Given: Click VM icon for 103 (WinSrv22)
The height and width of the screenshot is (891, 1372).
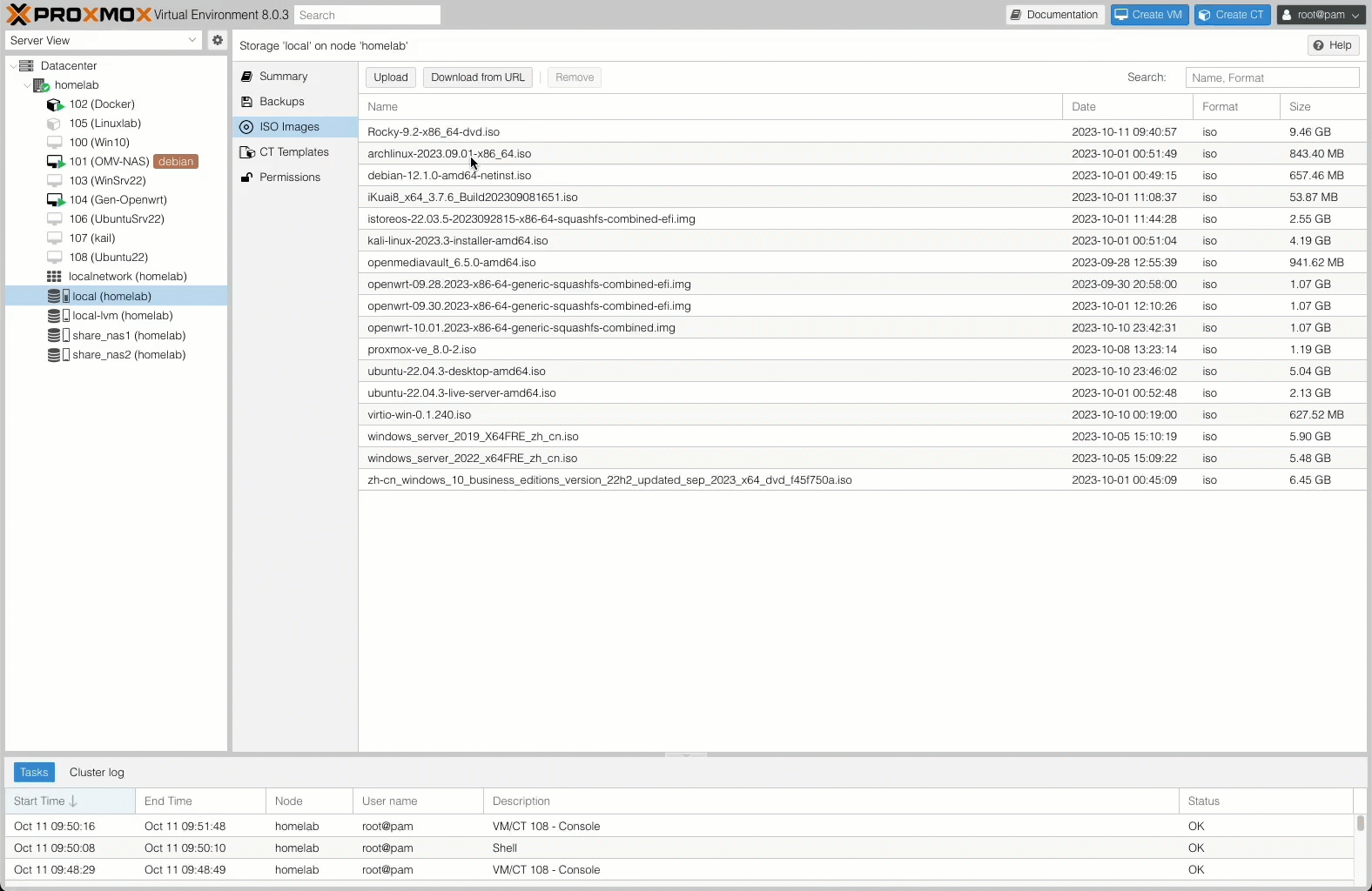Looking at the screenshot, I should pos(54,181).
